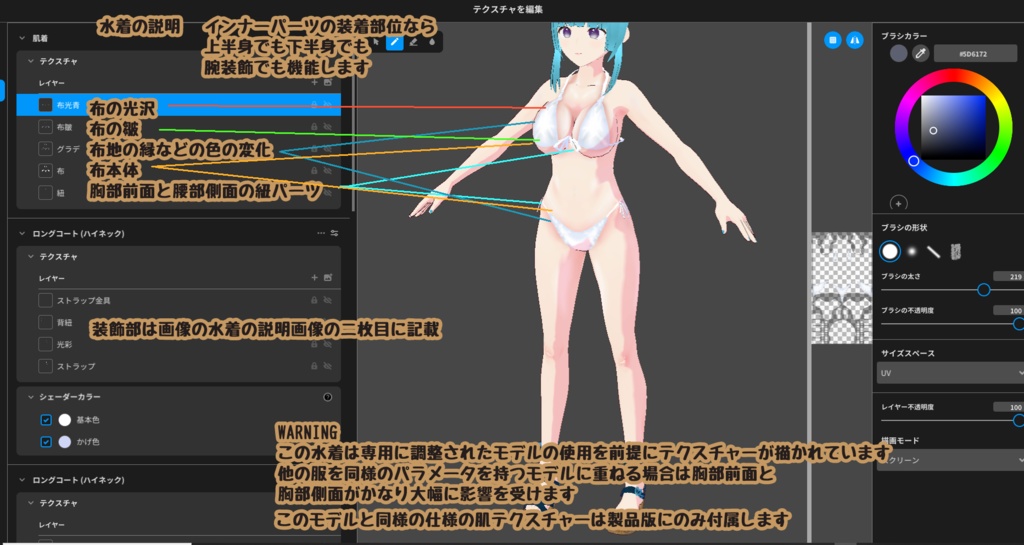The width and height of the screenshot is (1024, 545).
Task: Click the ブラシの太さ slider handle
Action: coord(984,290)
